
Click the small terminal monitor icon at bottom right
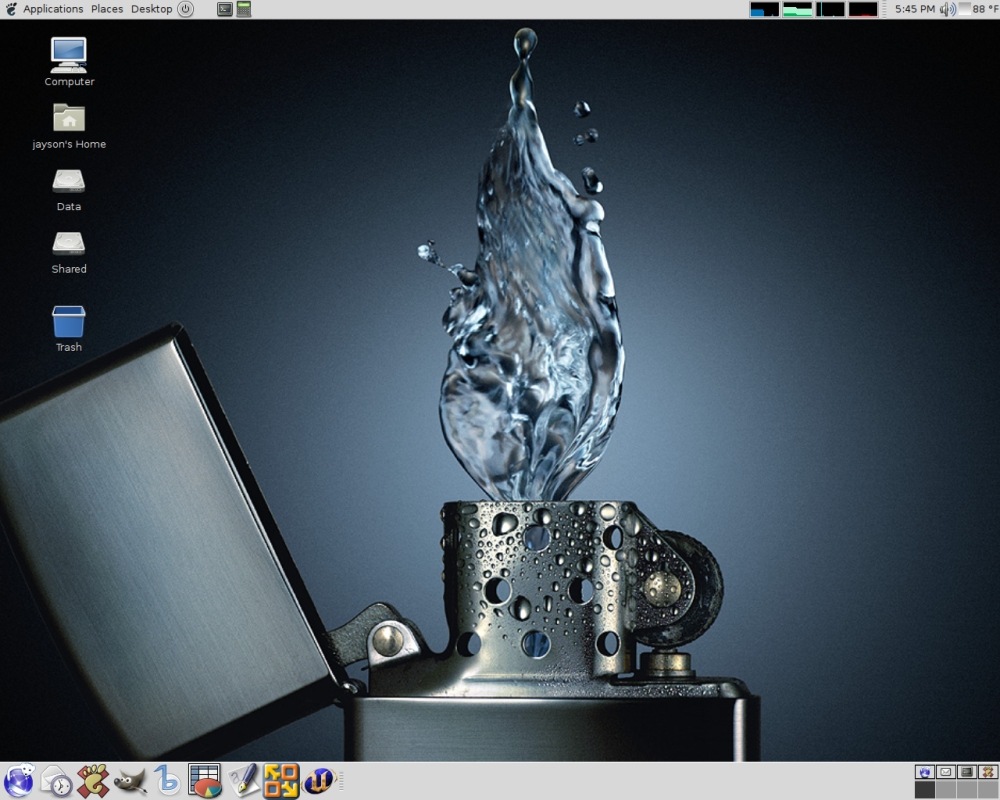pyautogui.click(x=967, y=772)
